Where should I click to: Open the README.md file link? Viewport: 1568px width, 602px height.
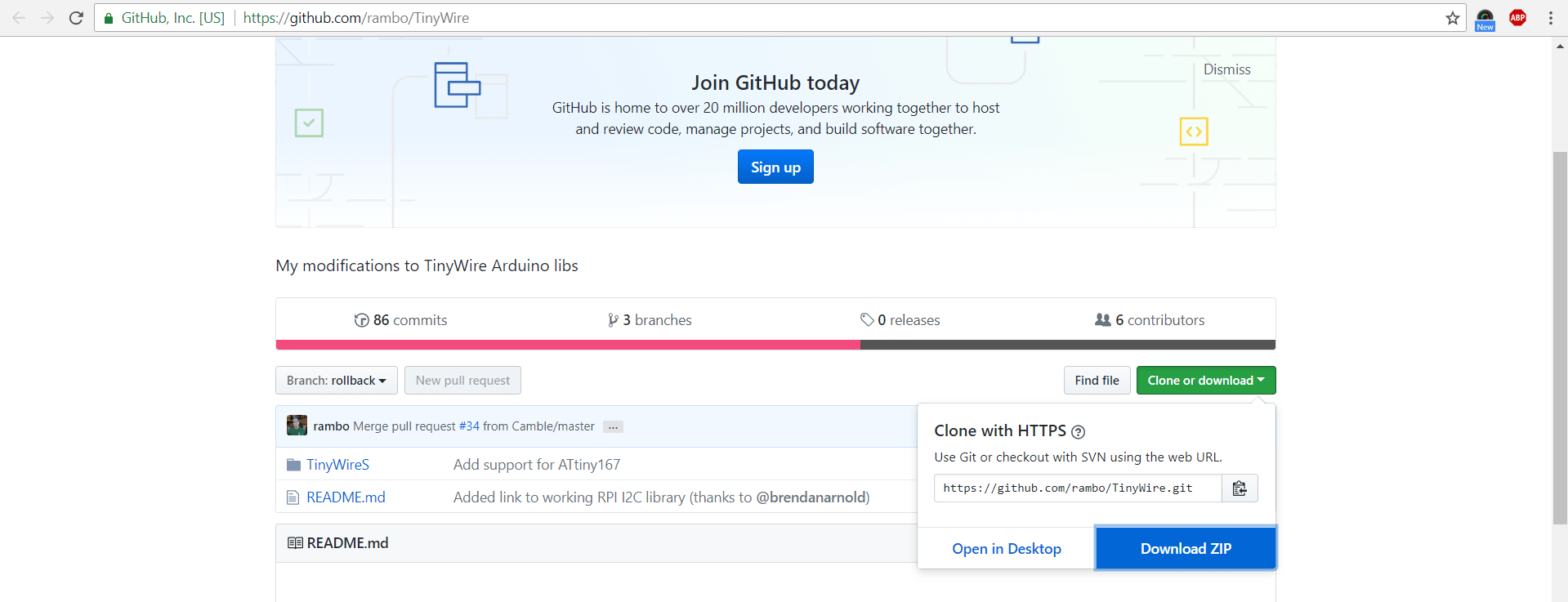(346, 497)
